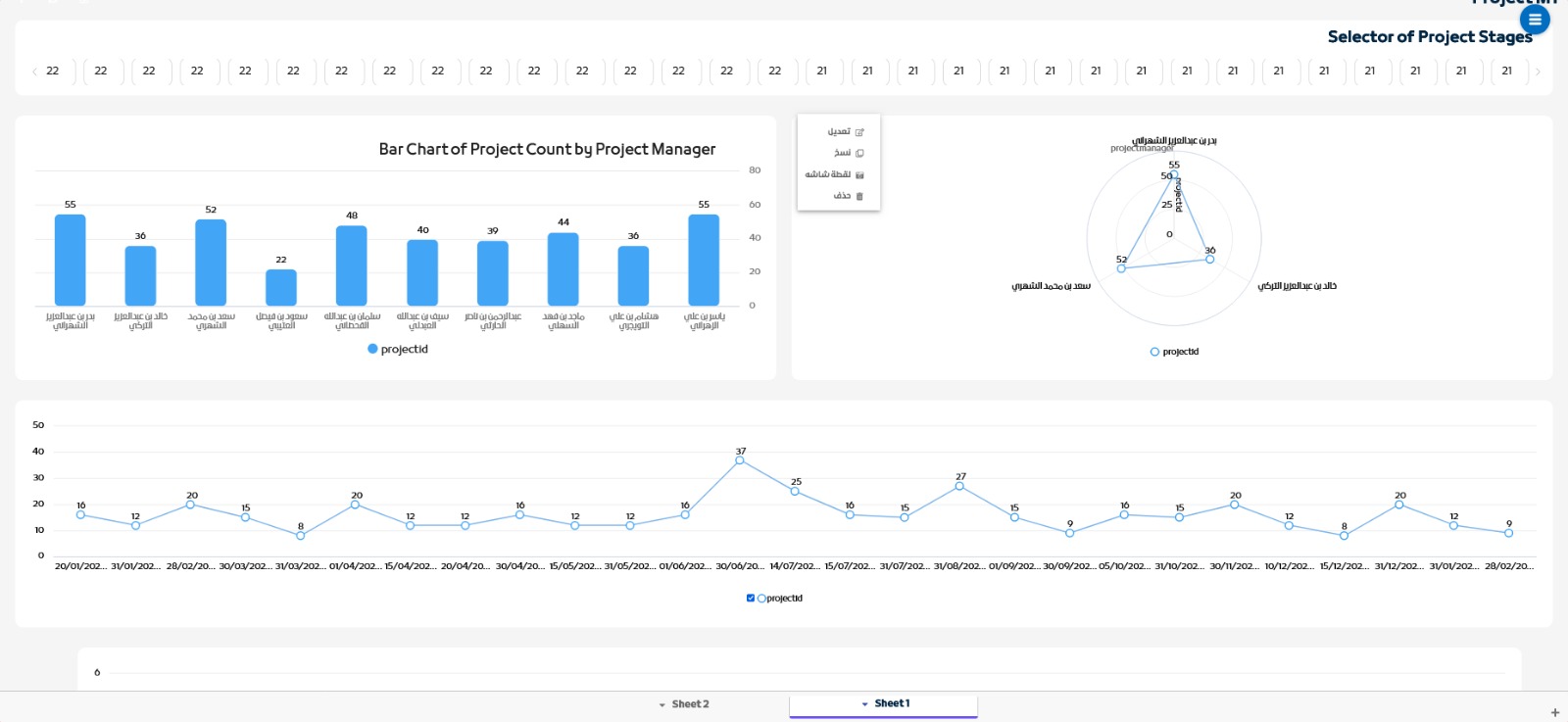Open the blue hamburger menu button
This screenshot has width=1568, height=722.
[x=1535, y=20]
